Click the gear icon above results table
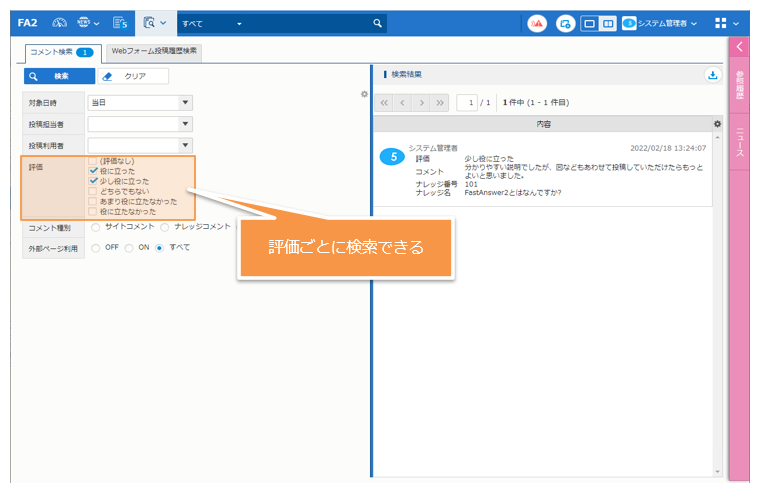The image size is (761, 492). tap(717, 123)
